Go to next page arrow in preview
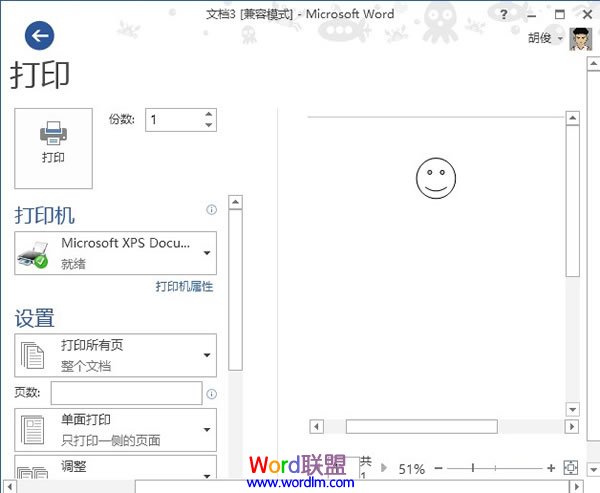Viewport: 600px width, 493px height. 383,467
